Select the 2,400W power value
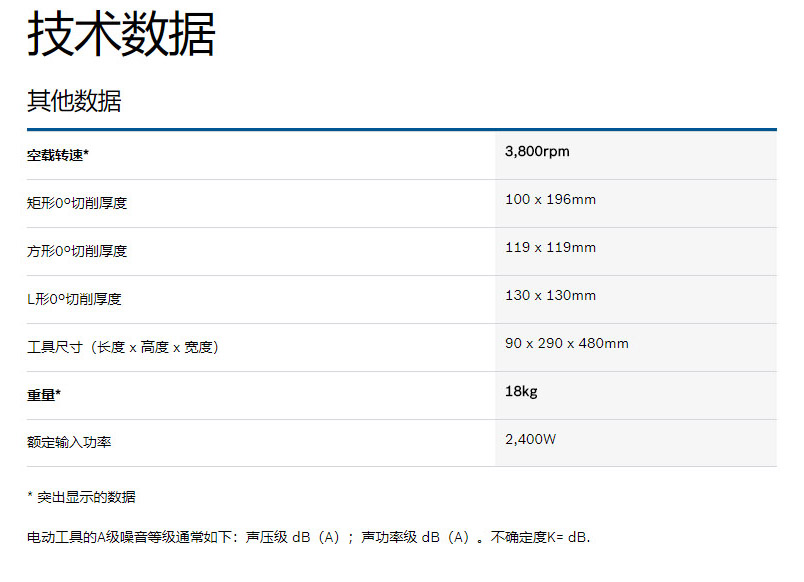The width and height of the screenshot is (804, 582). pyautogui.click(x=531, y=439)
